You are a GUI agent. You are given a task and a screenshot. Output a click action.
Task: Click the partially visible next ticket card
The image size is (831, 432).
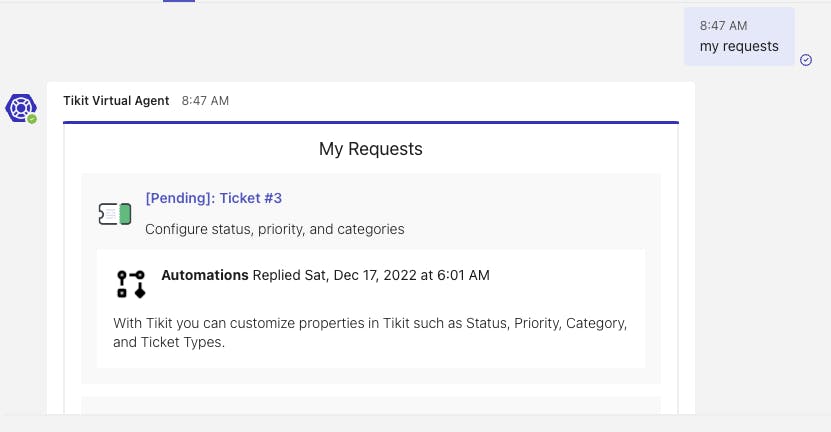371,405
